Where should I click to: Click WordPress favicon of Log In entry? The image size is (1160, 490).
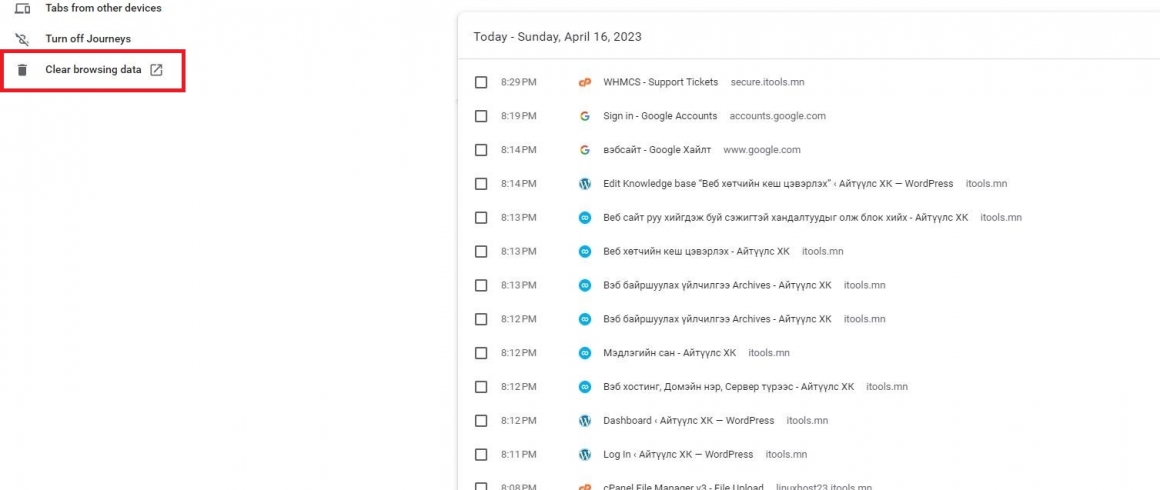584,454
